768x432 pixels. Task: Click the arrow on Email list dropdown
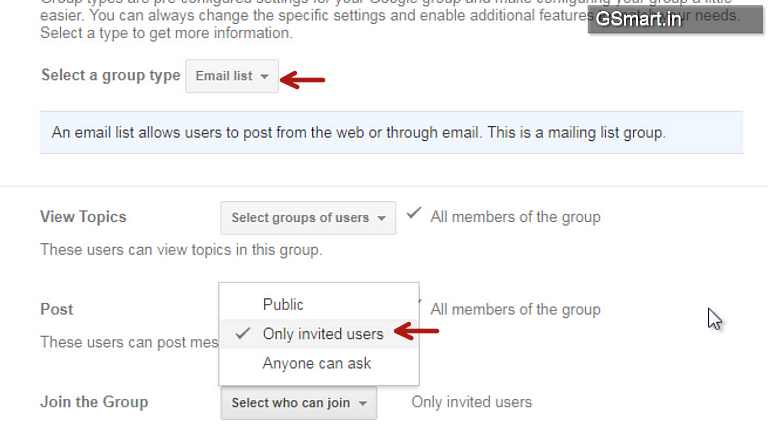[264, 76]
